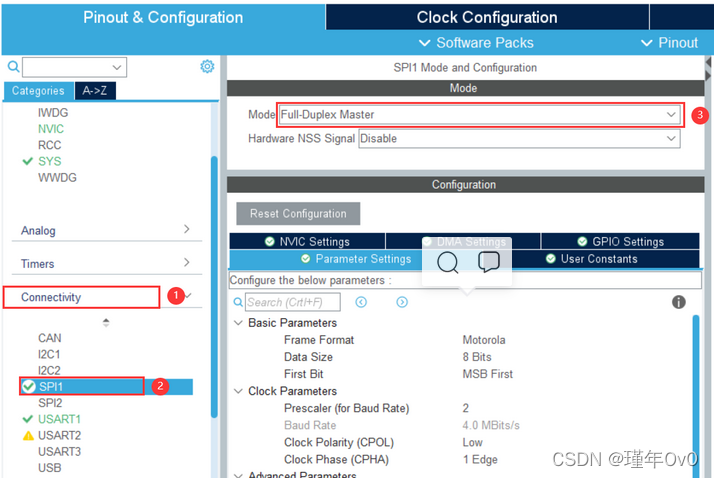Viewport: 714px width, 478px height.
Task: Click the categories panel vertical scrollbar
Action: 214,287
